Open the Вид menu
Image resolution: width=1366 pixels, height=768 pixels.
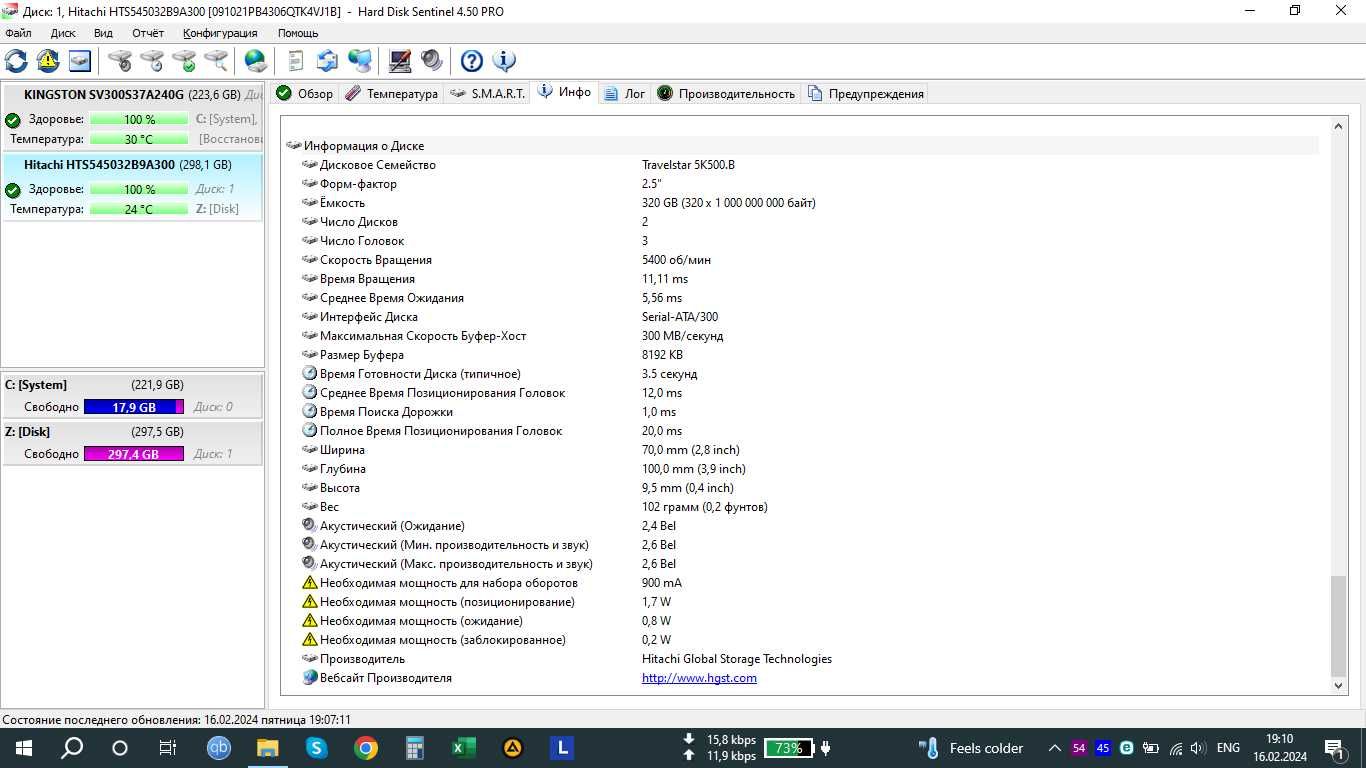click(103, 33)
